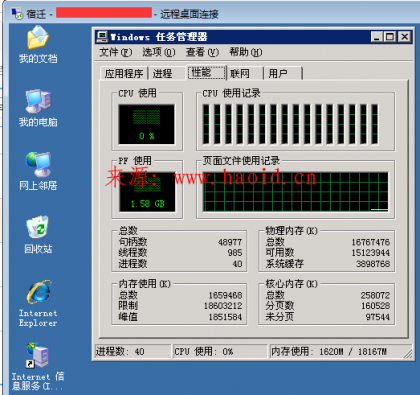
Task: Open the 帮助(H) menu
Action: coord(246,52)
